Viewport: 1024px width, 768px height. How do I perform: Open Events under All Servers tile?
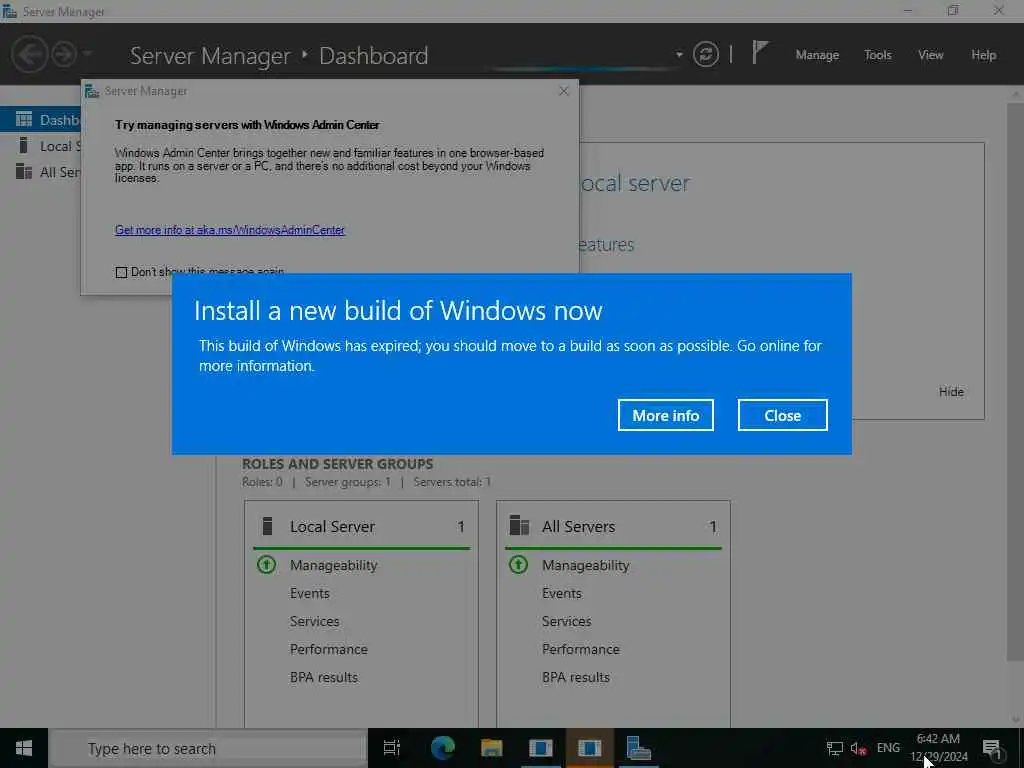tap(562, 593)
